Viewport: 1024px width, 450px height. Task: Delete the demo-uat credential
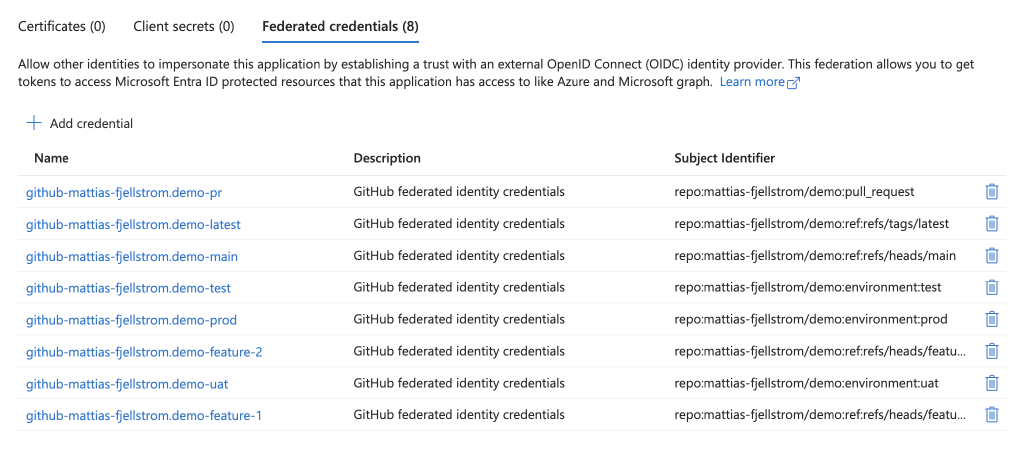(x=991, y=383)
